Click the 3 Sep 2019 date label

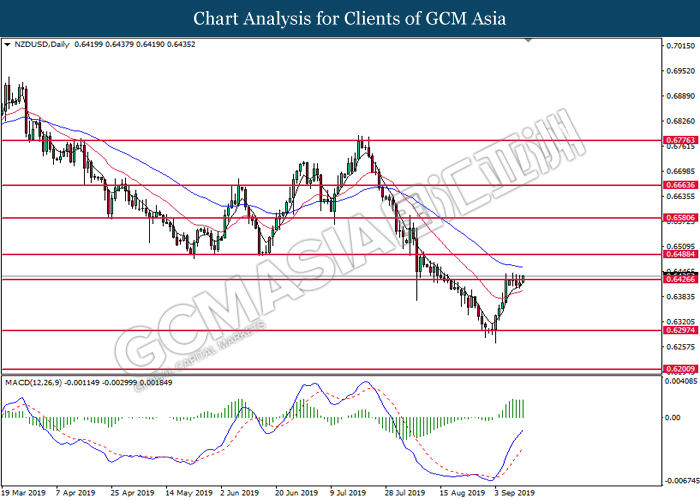click(514, 493)
